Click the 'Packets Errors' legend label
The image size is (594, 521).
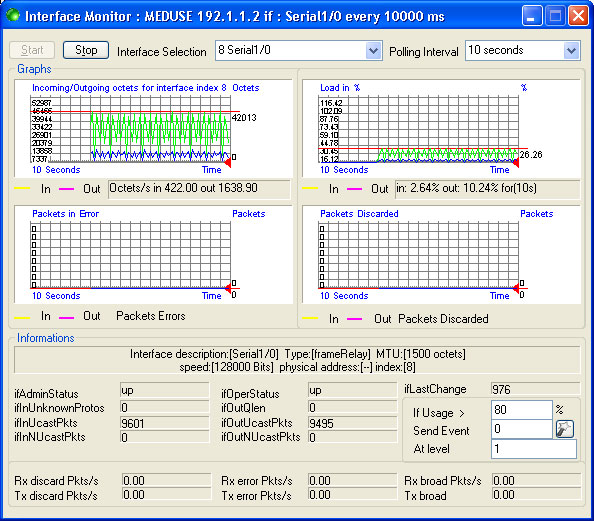[151, 316]
